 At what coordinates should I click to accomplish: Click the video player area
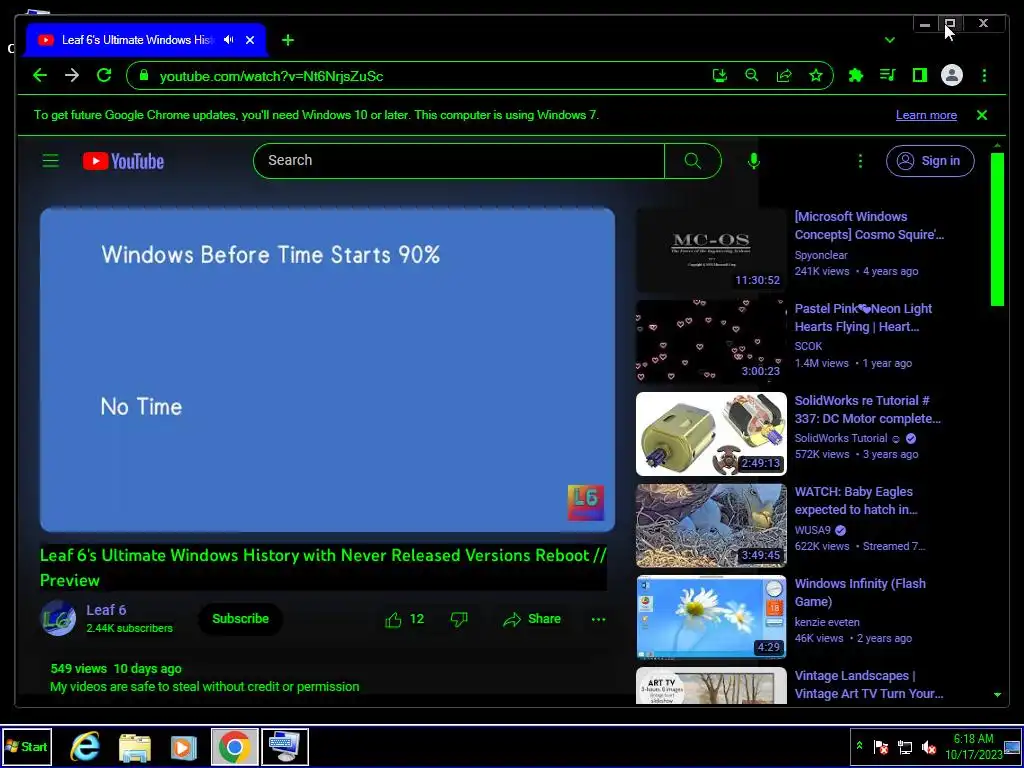tap(327, 370)
